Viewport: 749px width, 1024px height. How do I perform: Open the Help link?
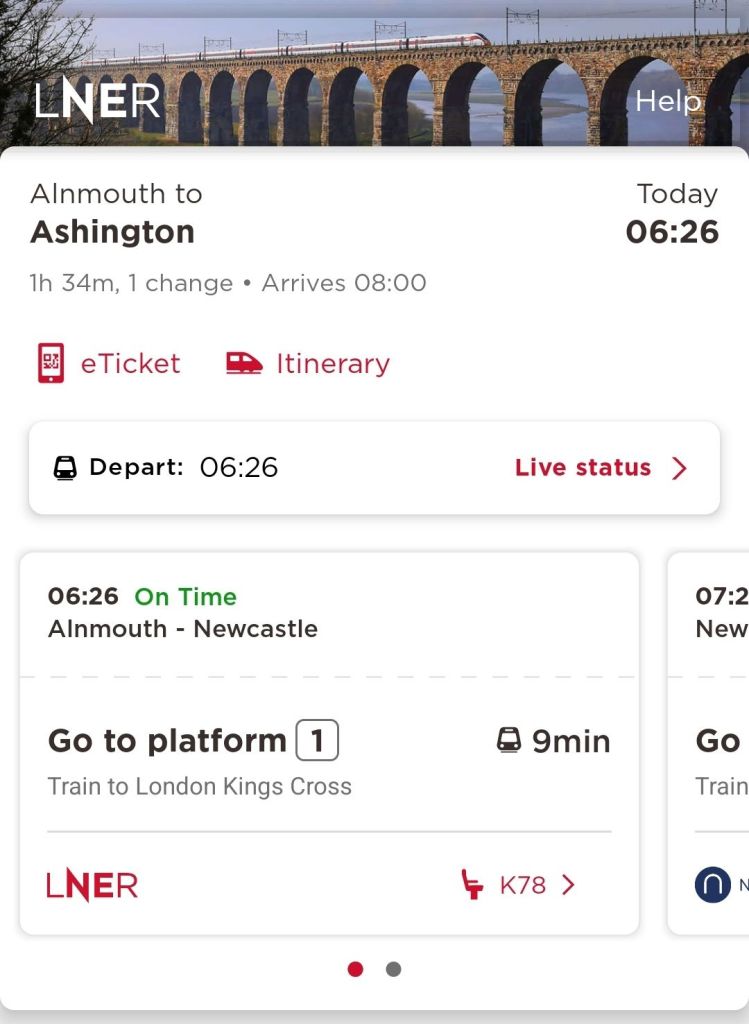(x=668, y=101)
